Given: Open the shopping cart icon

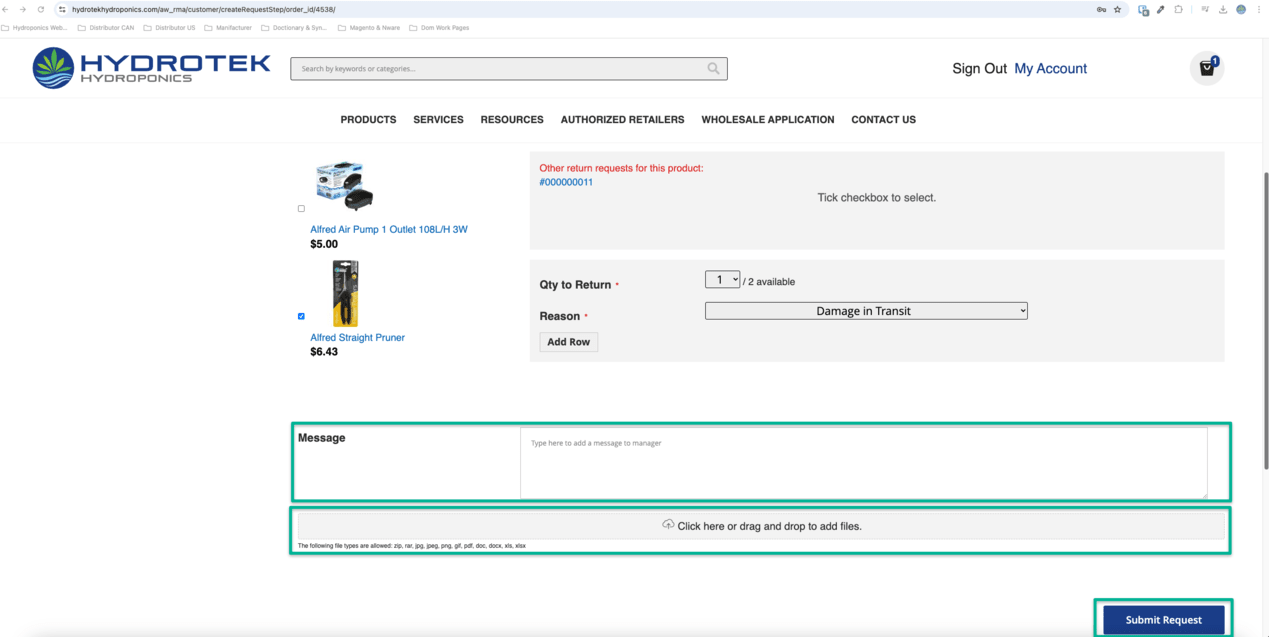Looking at the screenshot, I should (x=1208, y=68).
